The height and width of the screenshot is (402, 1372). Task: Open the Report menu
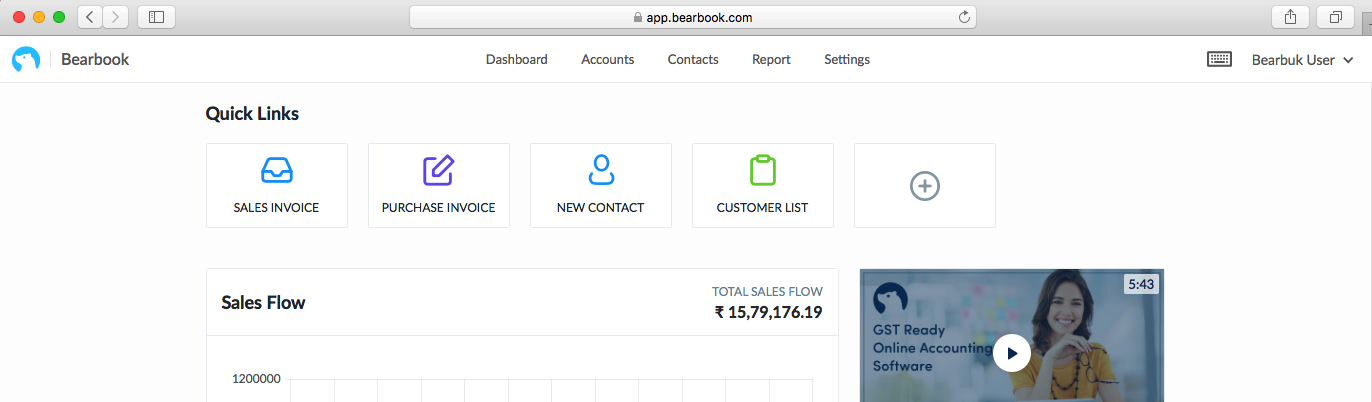click(771, 60)
